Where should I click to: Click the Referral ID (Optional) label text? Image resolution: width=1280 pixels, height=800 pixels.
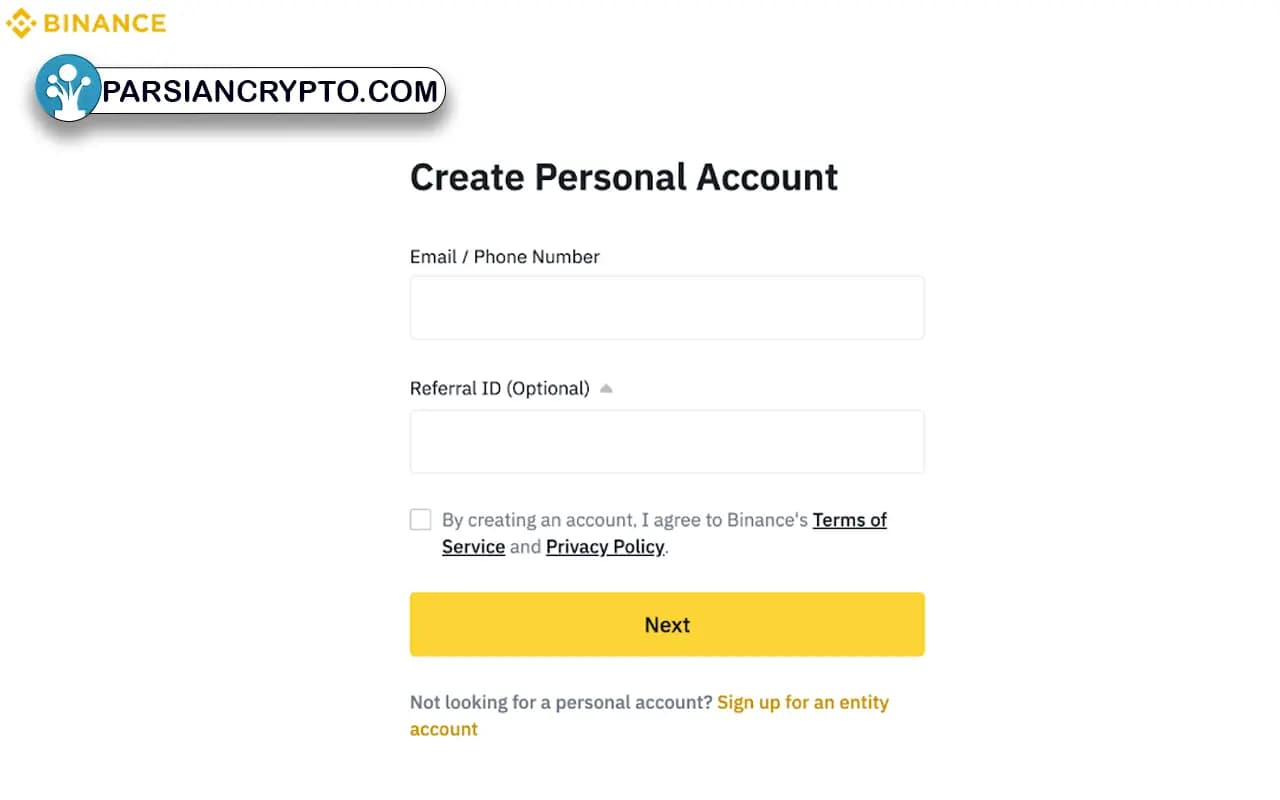[x=500, y=388]
